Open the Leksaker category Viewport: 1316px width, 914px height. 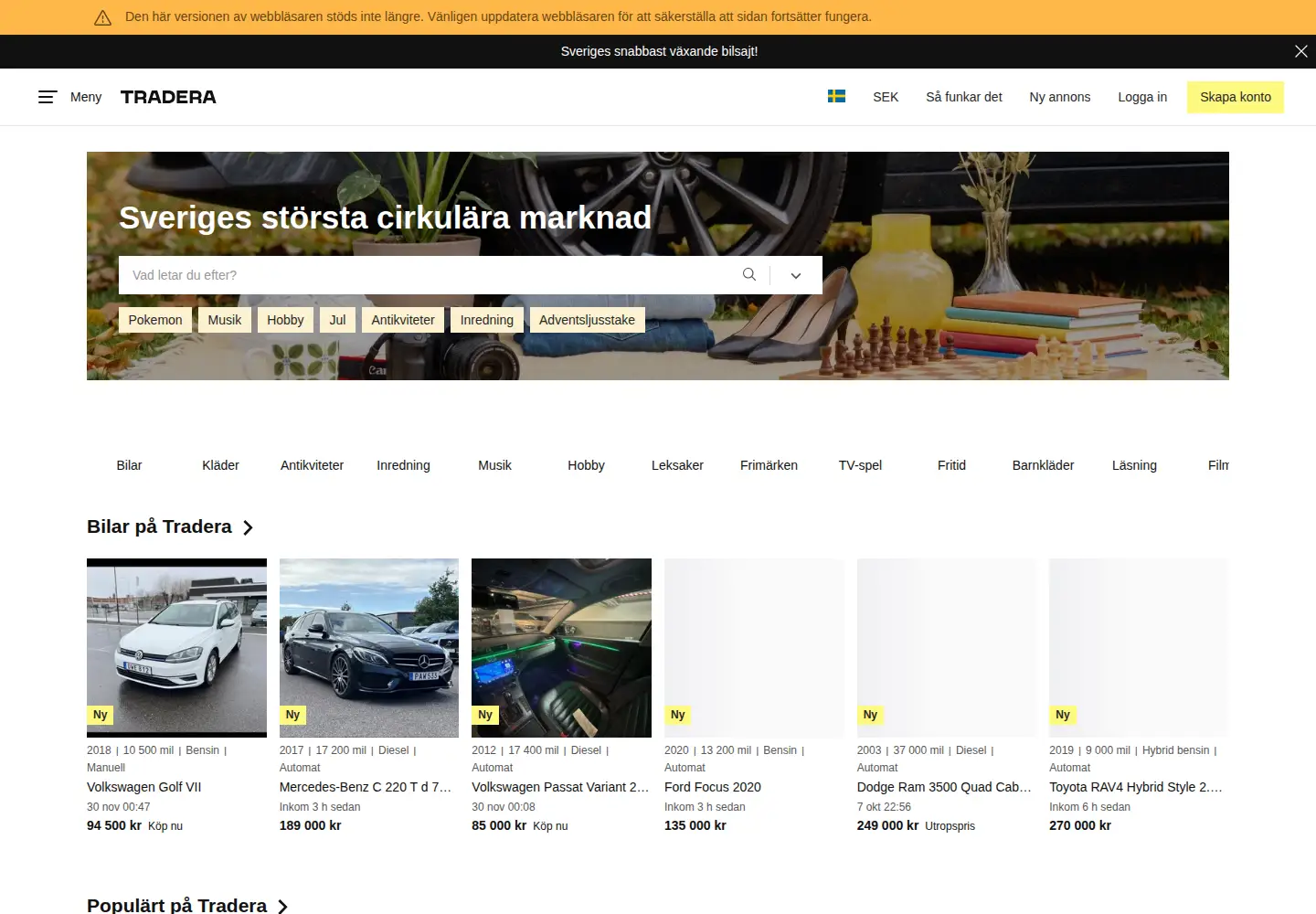coord(677,465)
